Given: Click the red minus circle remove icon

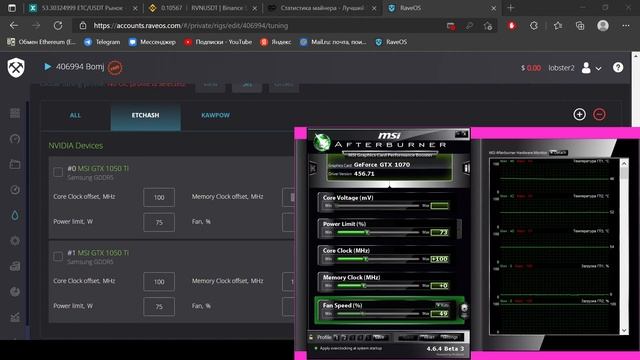Looking at the screenshot, I should [599, 114].
